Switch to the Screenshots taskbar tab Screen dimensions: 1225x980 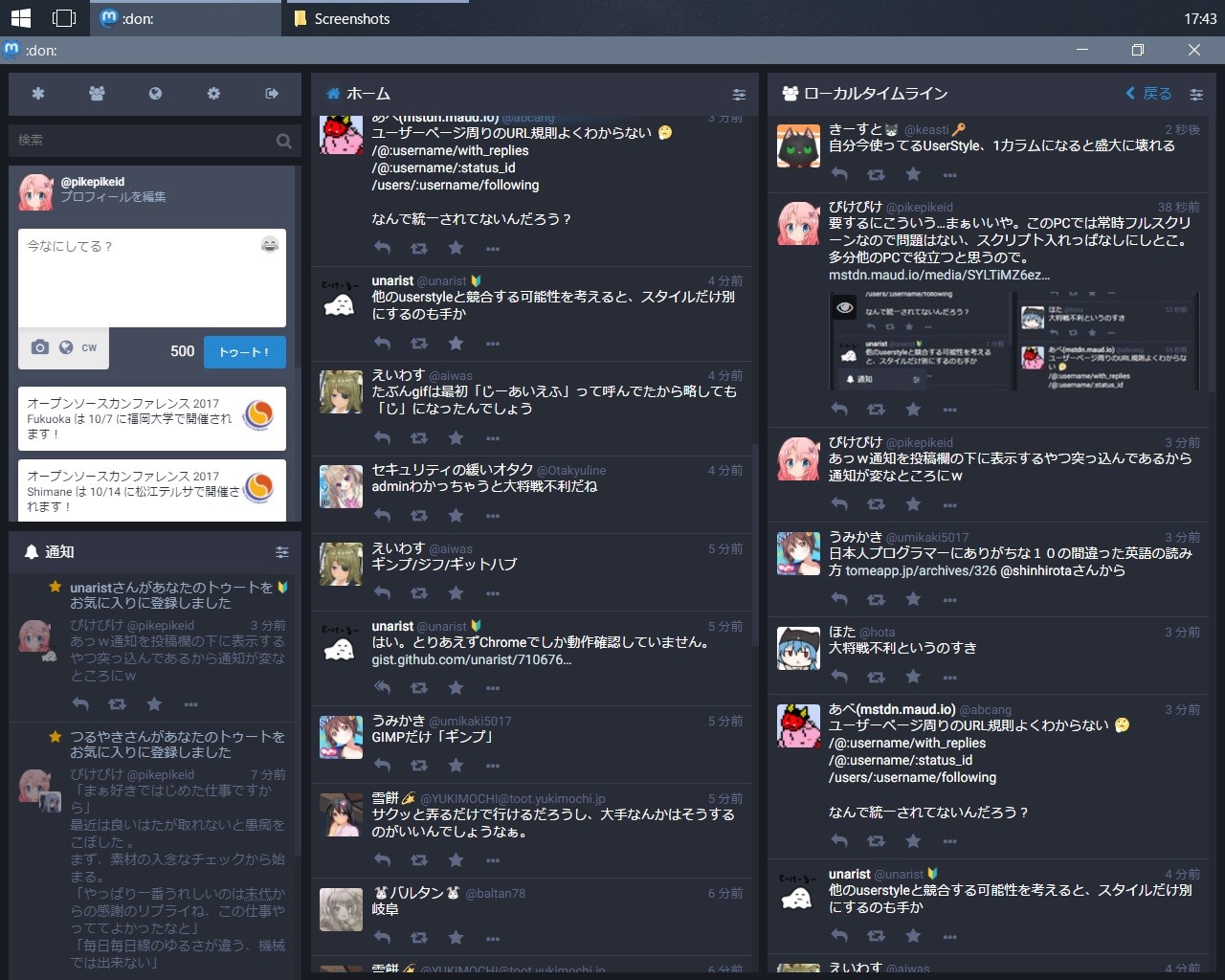351,18
